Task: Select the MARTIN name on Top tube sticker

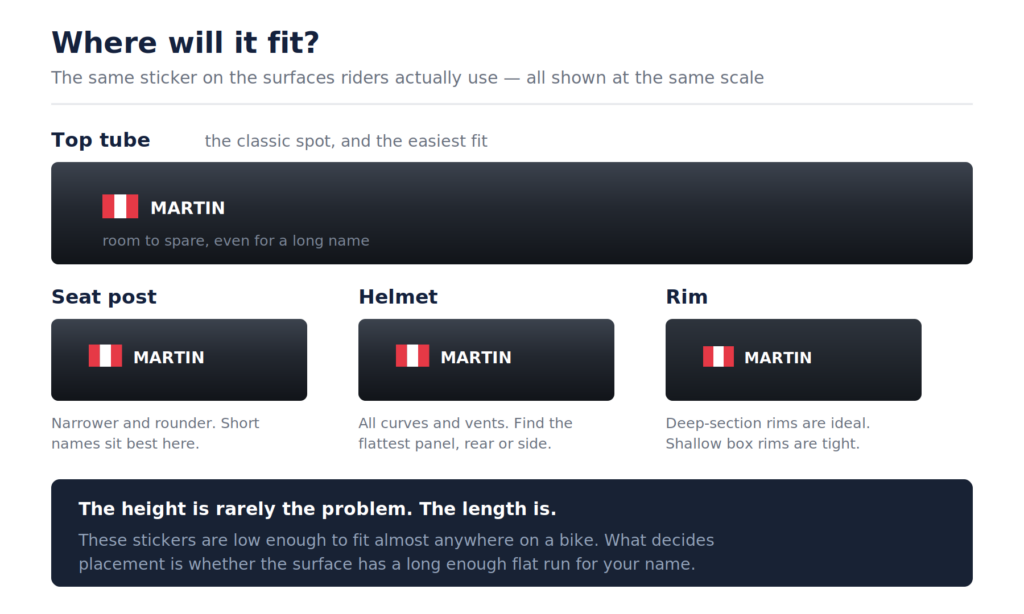Action: [187, 208]
